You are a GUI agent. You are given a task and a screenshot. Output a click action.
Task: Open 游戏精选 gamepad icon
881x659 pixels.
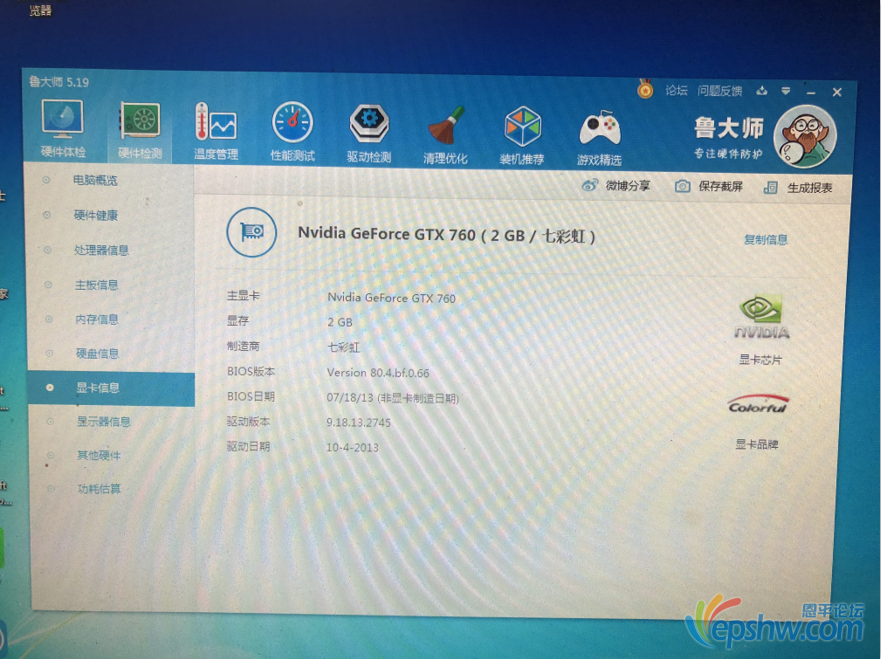(x=600, y=137)
